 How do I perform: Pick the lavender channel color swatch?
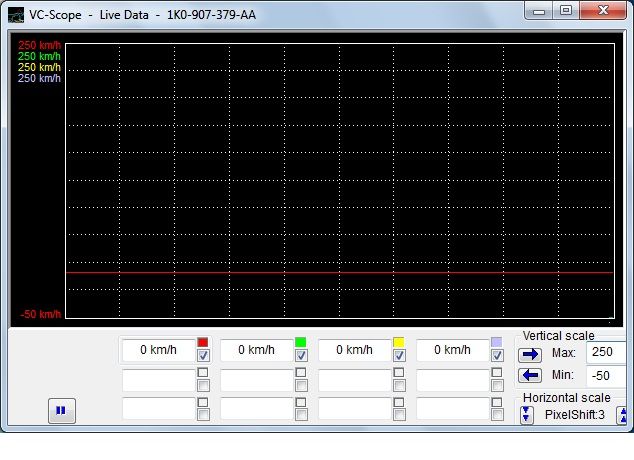click(497, 342)
